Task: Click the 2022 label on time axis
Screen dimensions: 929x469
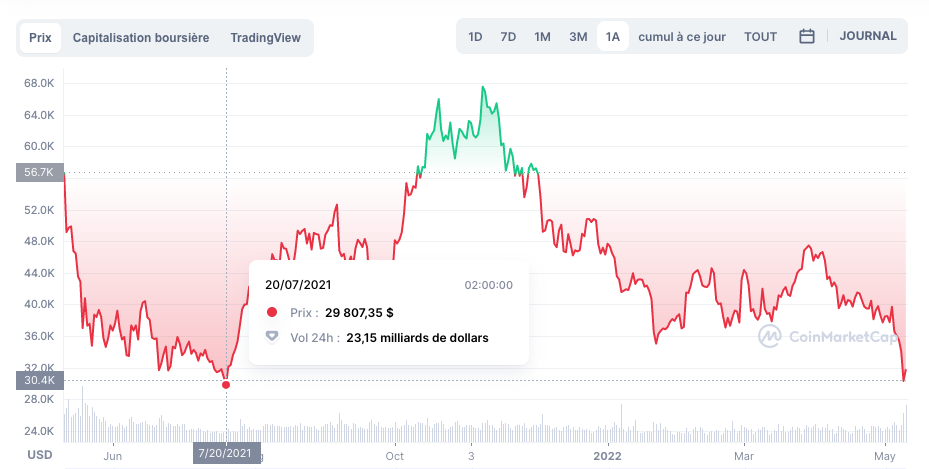Action: (609, 455)
